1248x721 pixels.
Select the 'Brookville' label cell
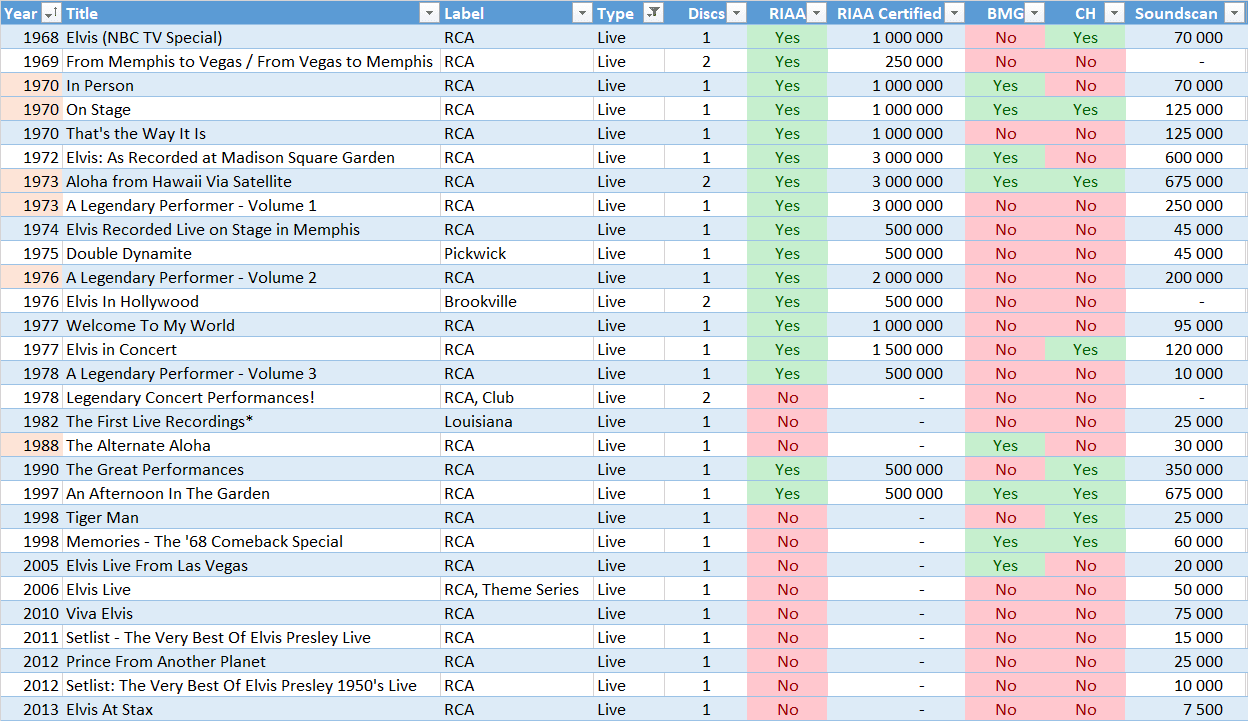tap(517, 301)
